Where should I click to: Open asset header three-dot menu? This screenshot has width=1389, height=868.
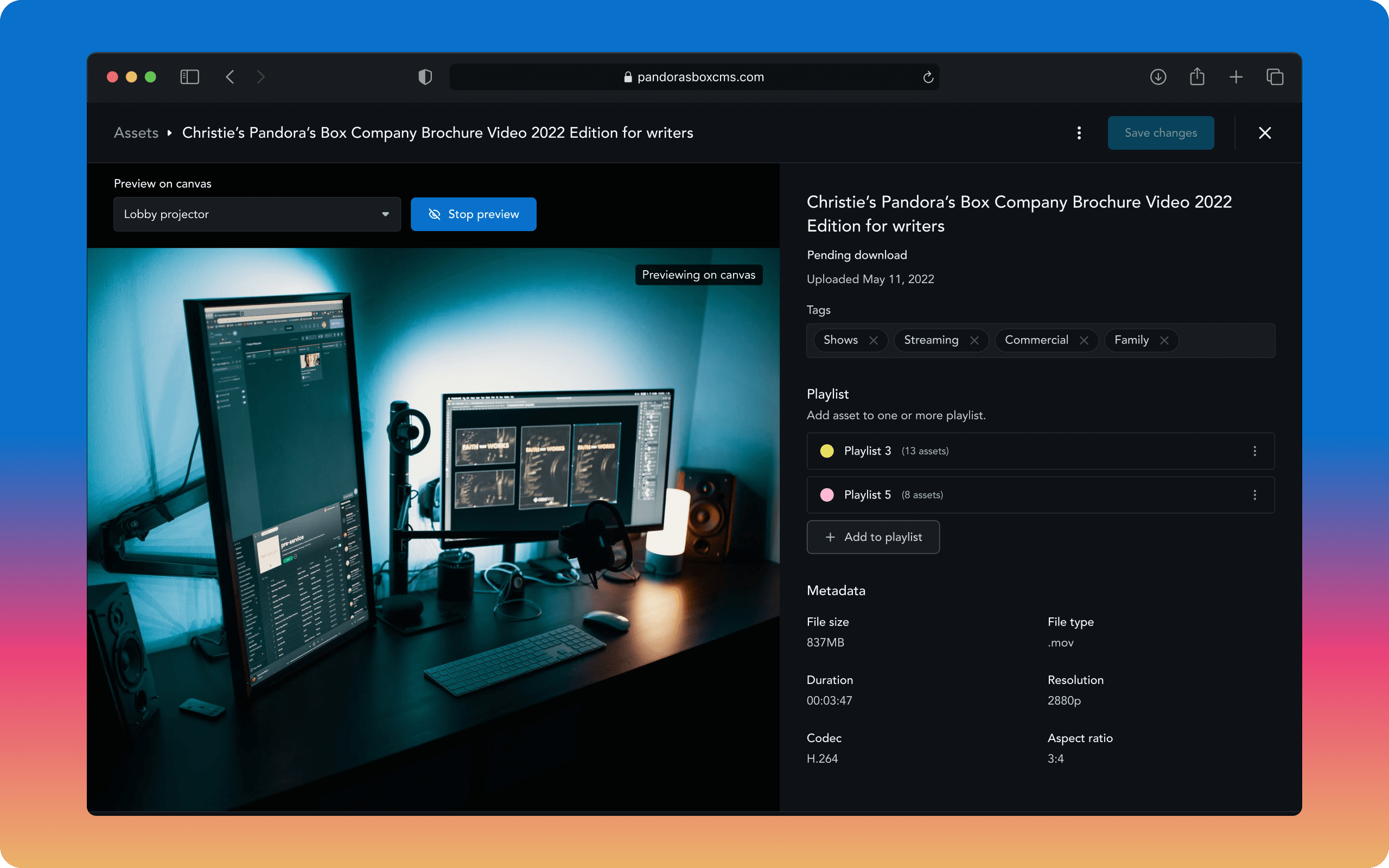[x=1079, y=133]
